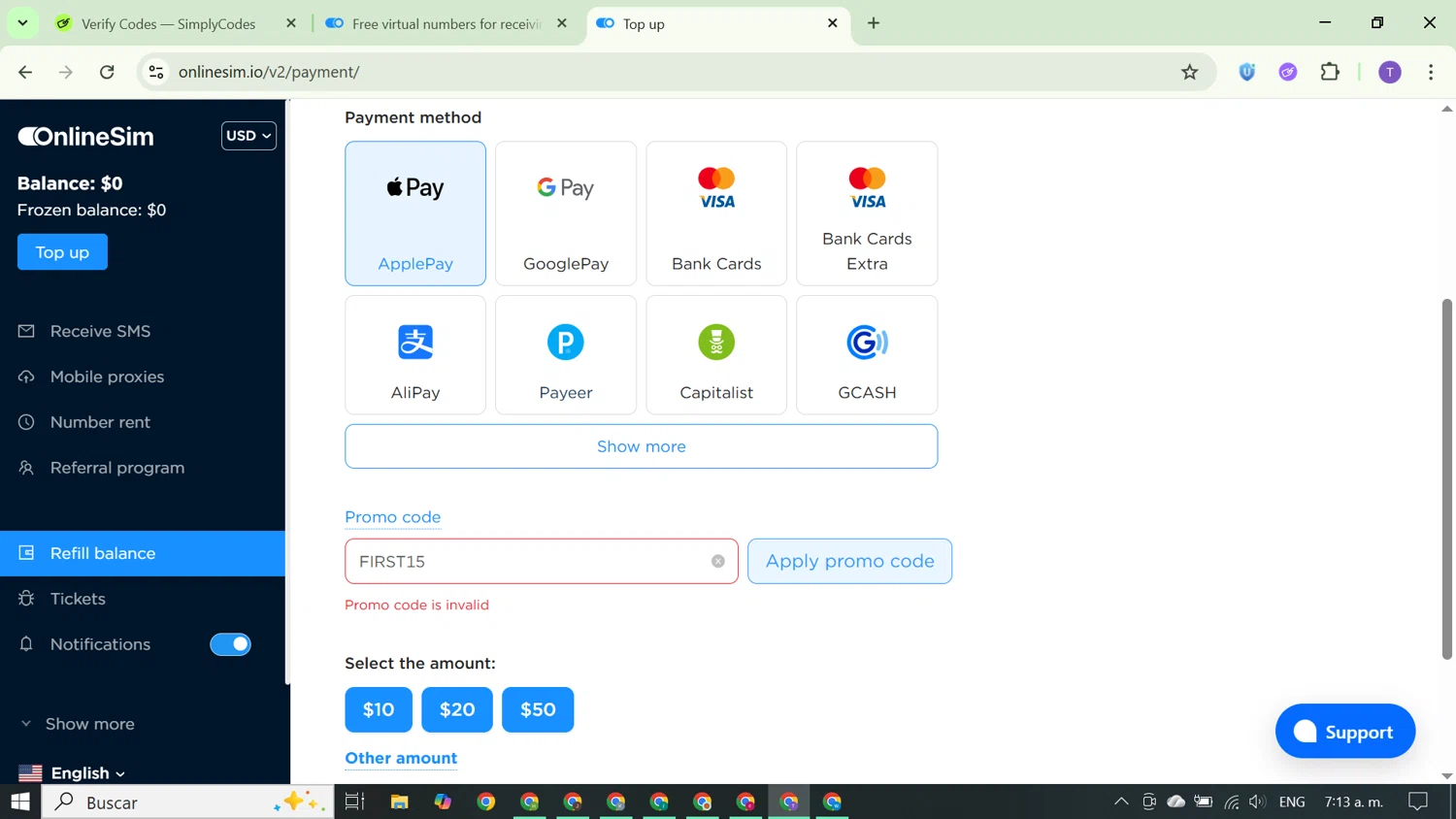Switch to Free virtual numbers tab
The image size is (1456, 819).
point(447,24)
